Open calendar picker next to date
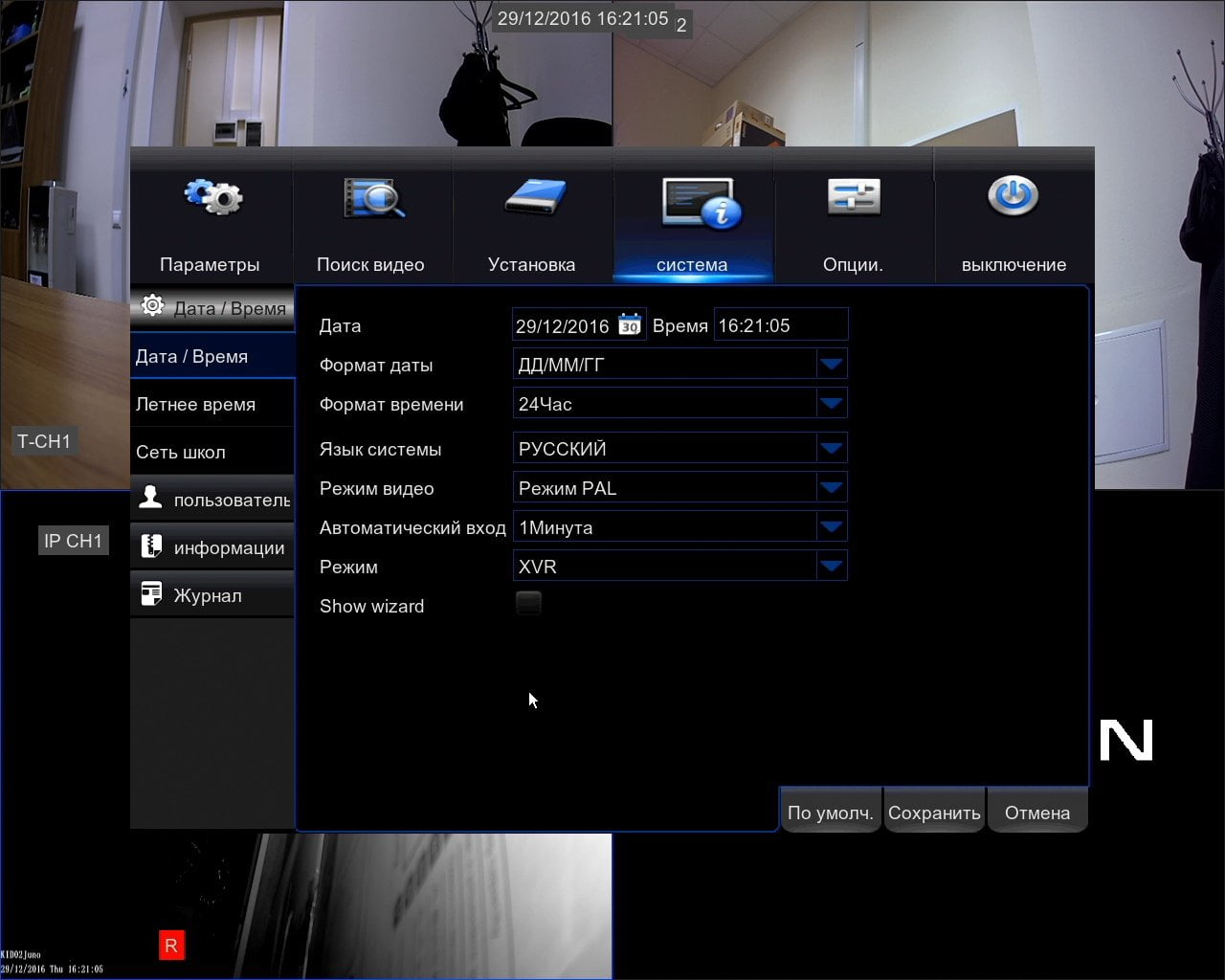1225x980 pixels. click(x=630, y=324)
